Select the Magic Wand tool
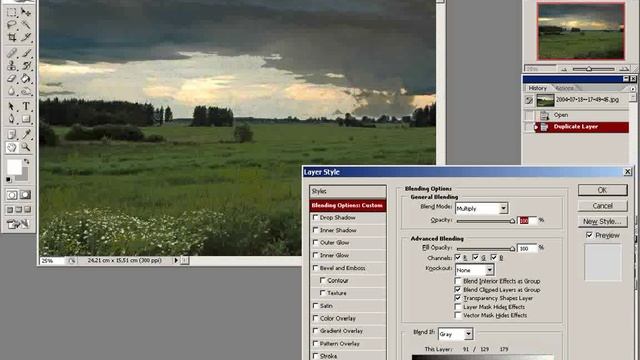The image size is (640, 360). [x=26, y=24]
